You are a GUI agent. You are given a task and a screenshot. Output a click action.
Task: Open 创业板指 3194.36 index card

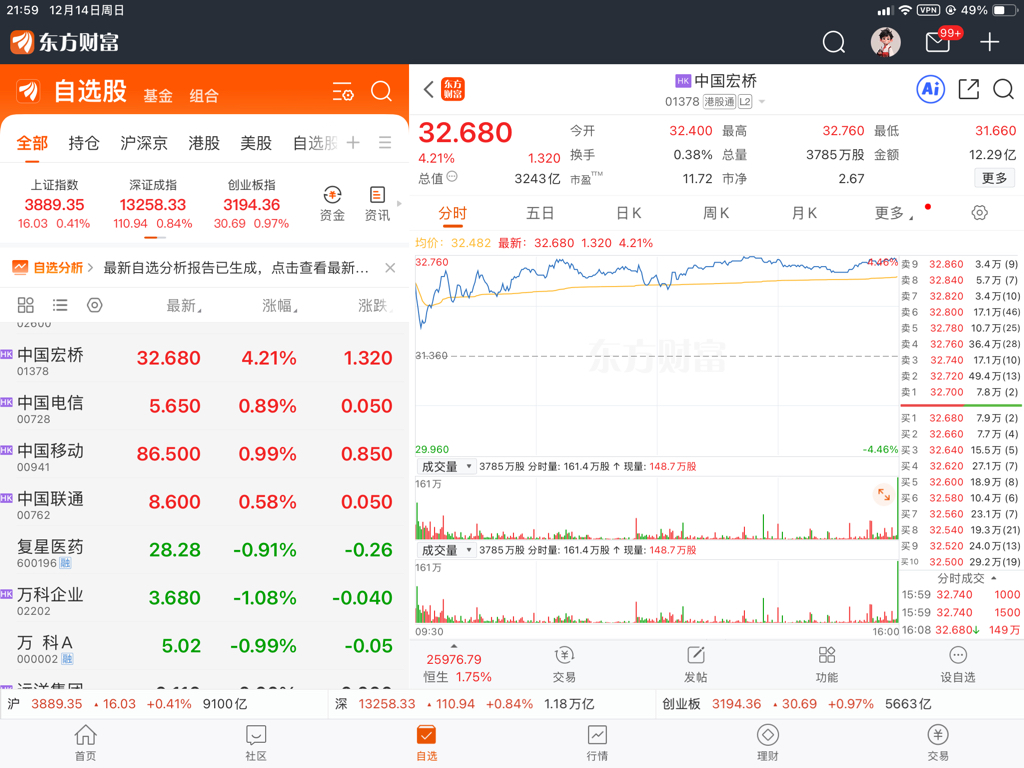coord(251,204)
